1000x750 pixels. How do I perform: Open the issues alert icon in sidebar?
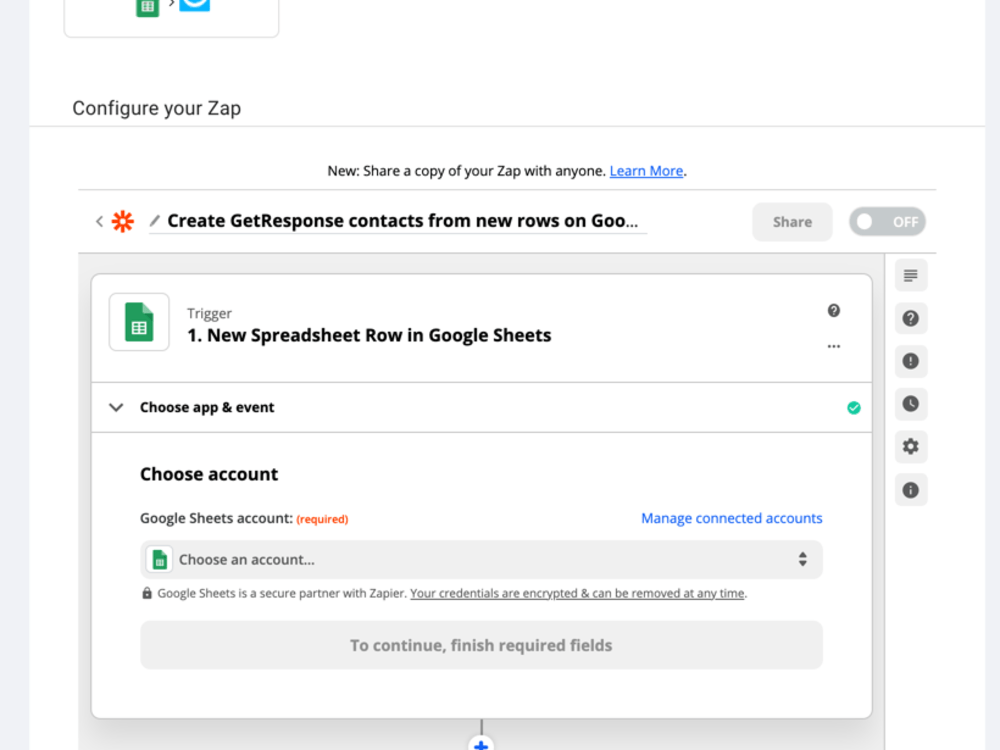click(x=910, y=361)
